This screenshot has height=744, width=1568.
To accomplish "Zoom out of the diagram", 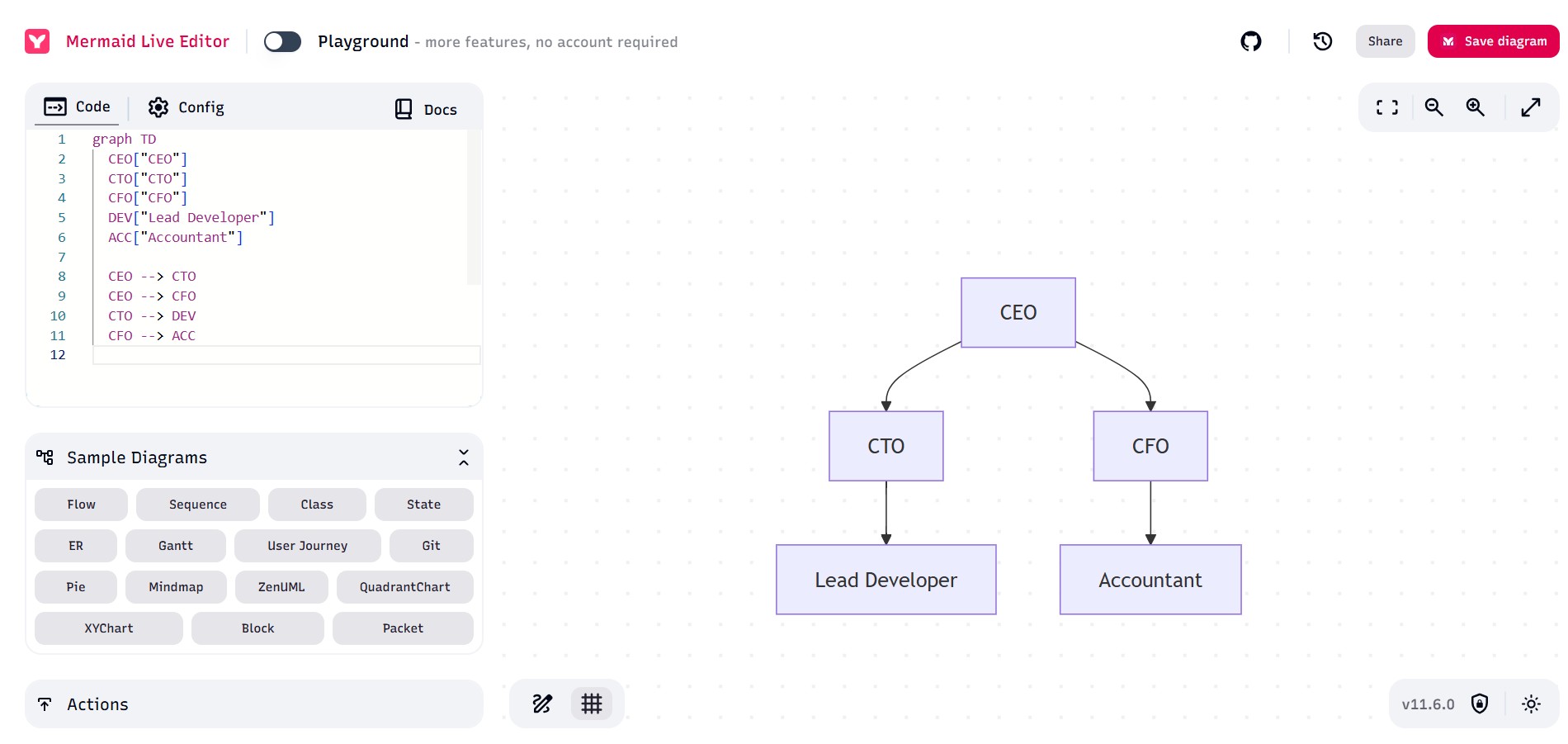I will tap(1434, 107).
